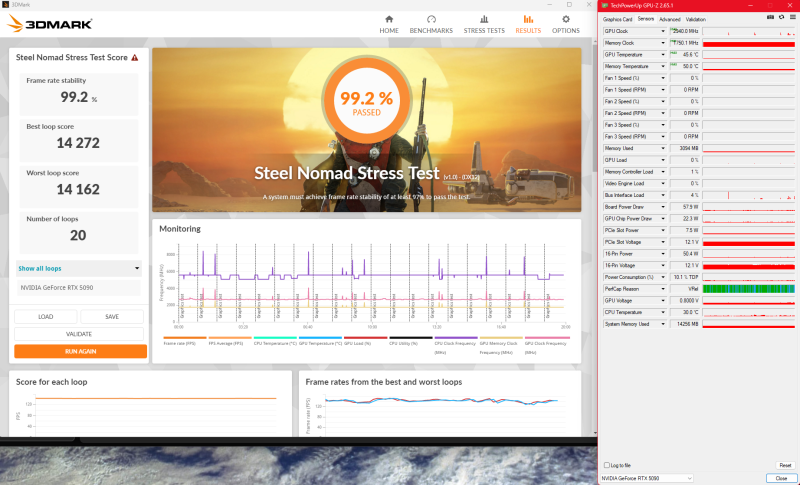Toggle the CPU Clock Frequency legend series
The height and width of the screenshot is (485, 800).
456,345
